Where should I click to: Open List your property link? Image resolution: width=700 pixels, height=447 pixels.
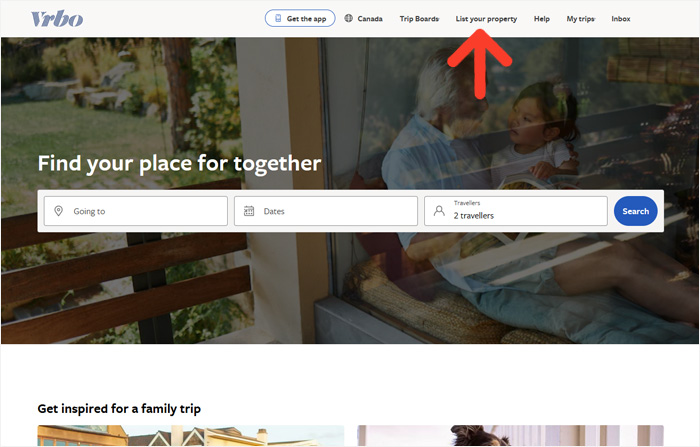click(486, 19)
